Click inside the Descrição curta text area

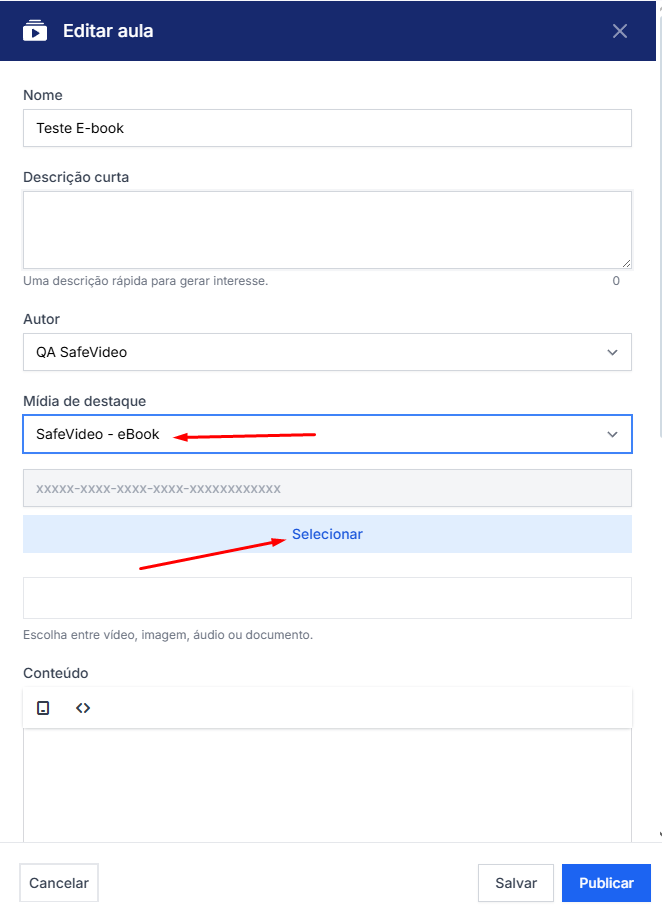[x=327, y=230]
